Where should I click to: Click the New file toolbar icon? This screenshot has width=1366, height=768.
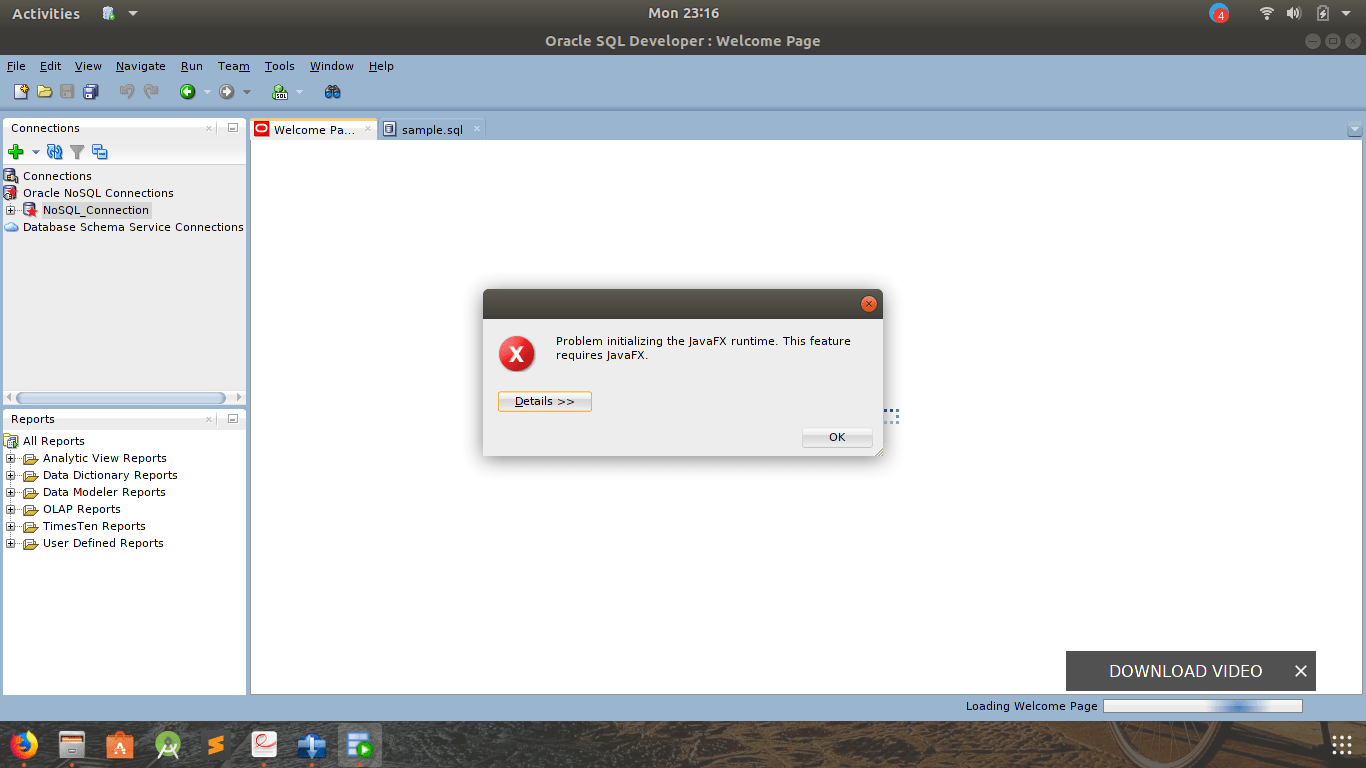[x=21, y=92]
